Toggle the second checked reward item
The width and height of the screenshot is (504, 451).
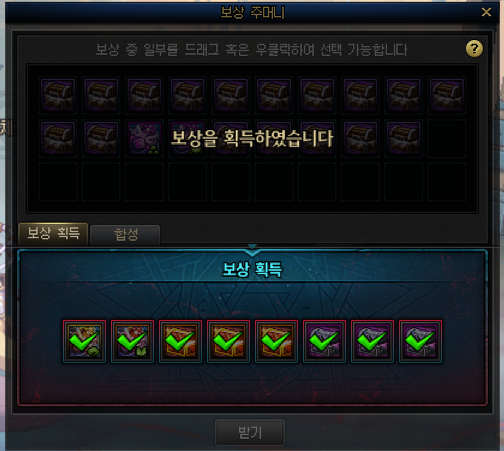(x=132, y=341)
